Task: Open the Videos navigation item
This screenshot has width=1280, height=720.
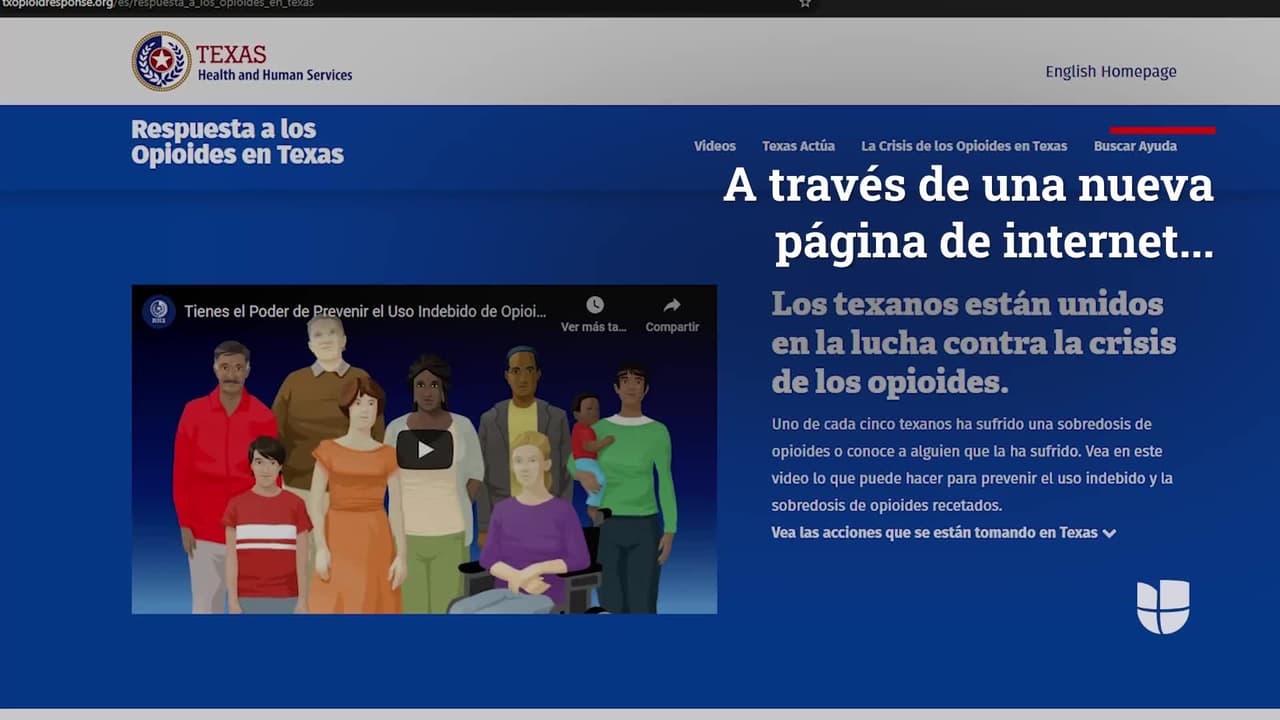Action: click(x=714, y=146)
